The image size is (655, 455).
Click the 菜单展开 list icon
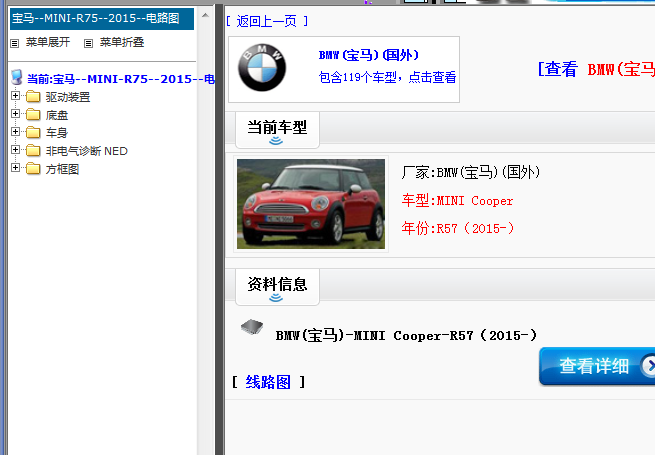[15, 43]
